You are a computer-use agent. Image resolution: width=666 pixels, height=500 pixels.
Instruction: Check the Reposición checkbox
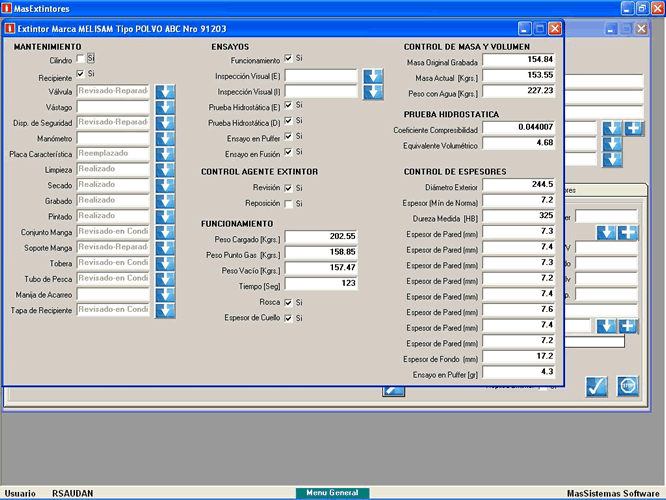pos(289,203)
